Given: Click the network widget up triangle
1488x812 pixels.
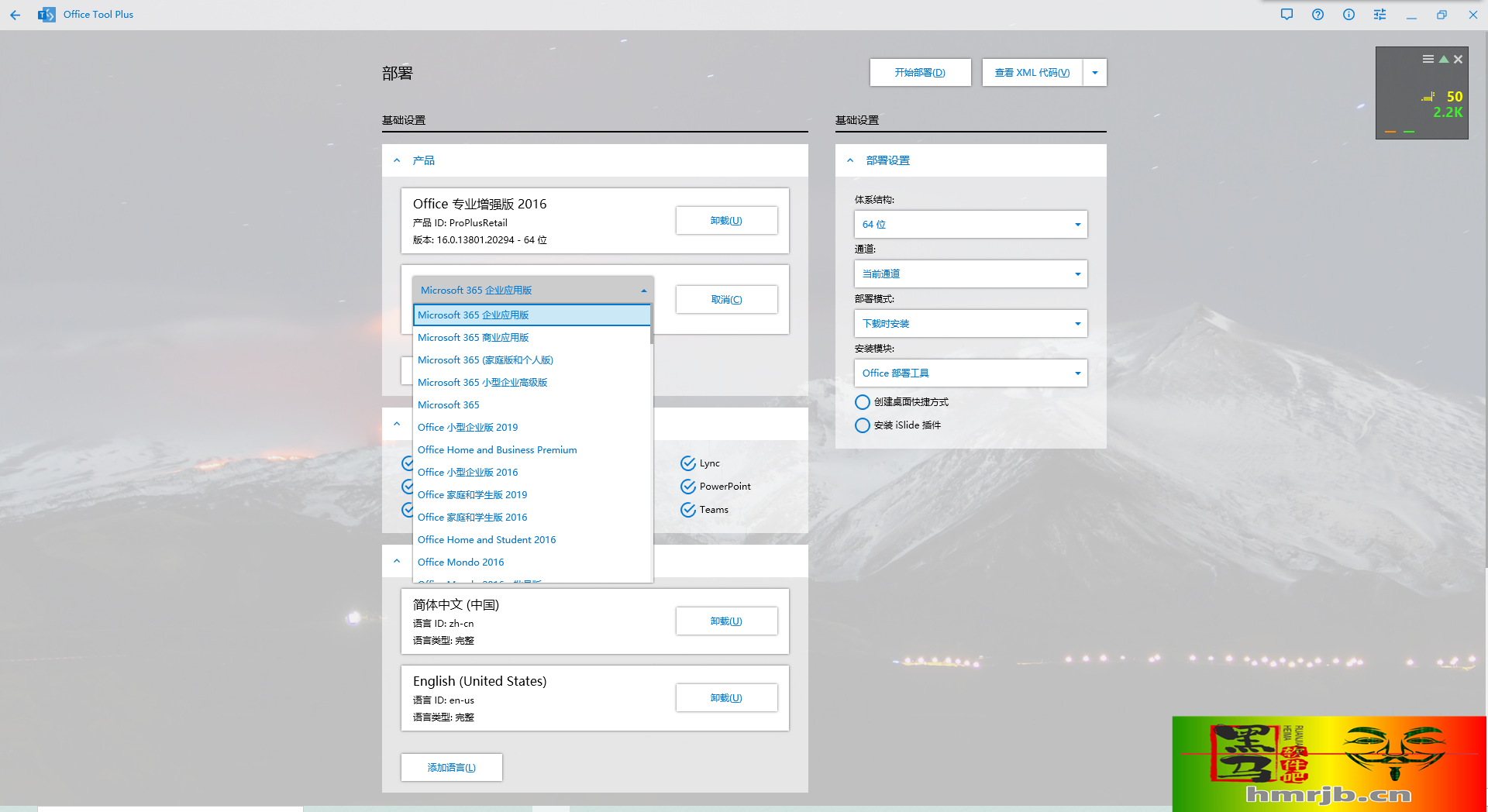Looking at the screenshot, I should (x=1443, y=59).
